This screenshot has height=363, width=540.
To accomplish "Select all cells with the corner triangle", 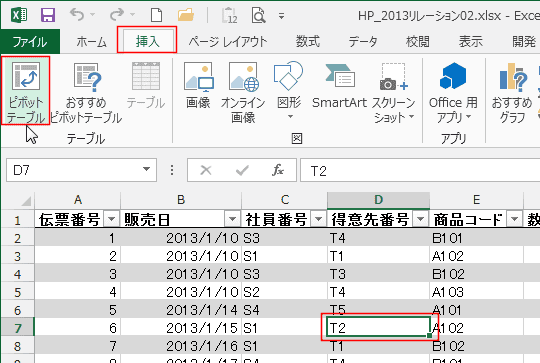I will pos(26,200).
